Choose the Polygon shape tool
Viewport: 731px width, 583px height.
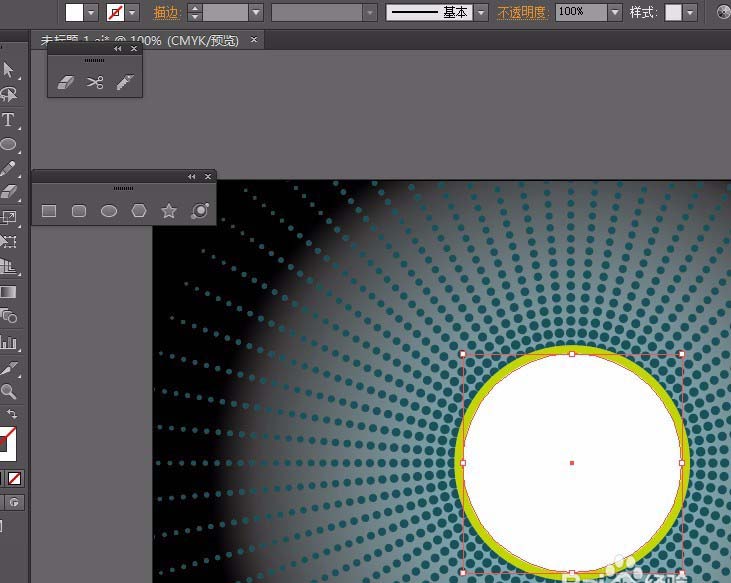[139, 211]
